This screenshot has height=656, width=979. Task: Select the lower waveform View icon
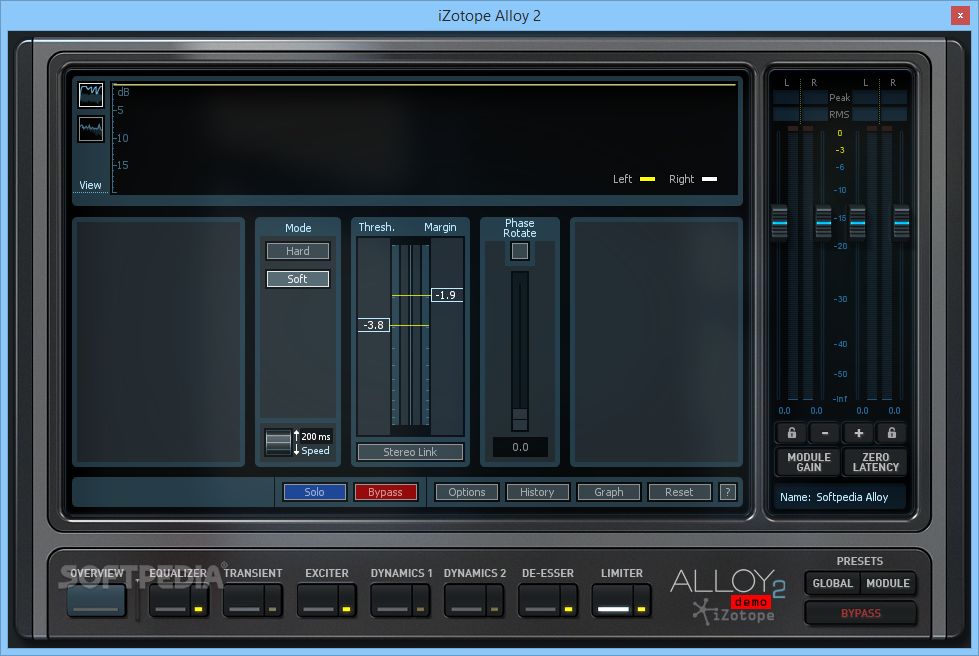[x=91, y=129]
